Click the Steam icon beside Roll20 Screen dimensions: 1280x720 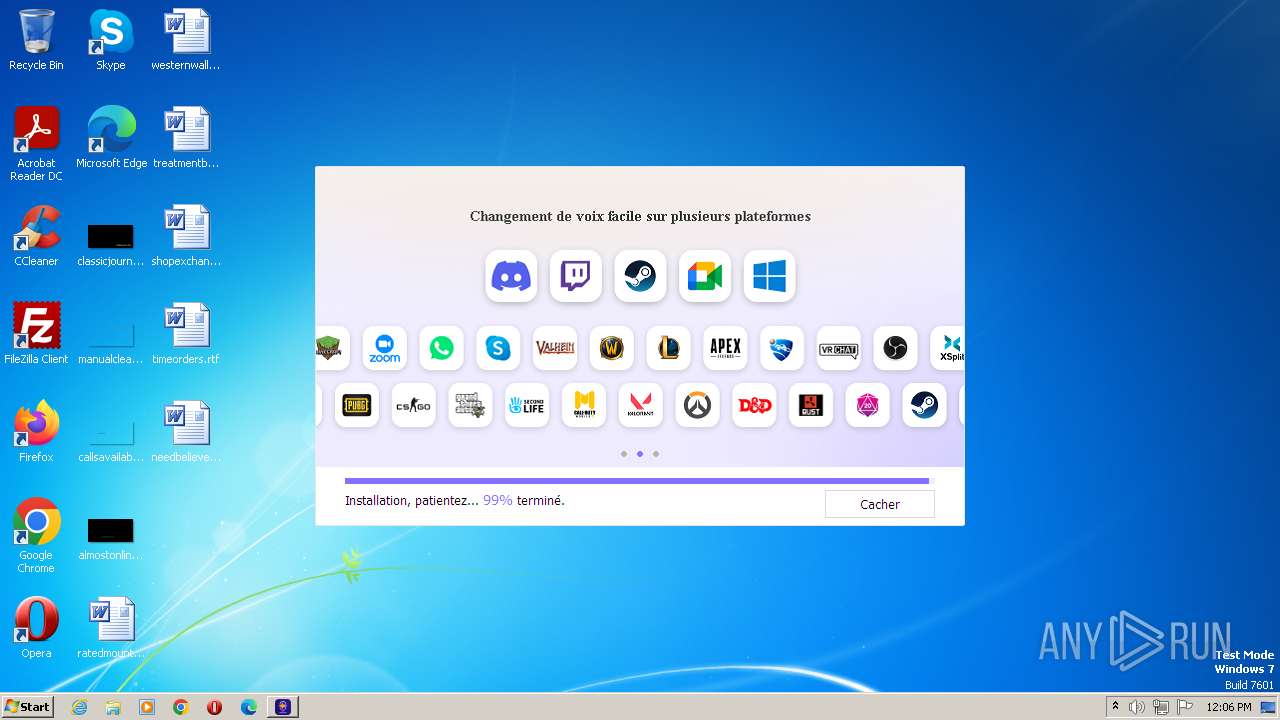[924, 405]
